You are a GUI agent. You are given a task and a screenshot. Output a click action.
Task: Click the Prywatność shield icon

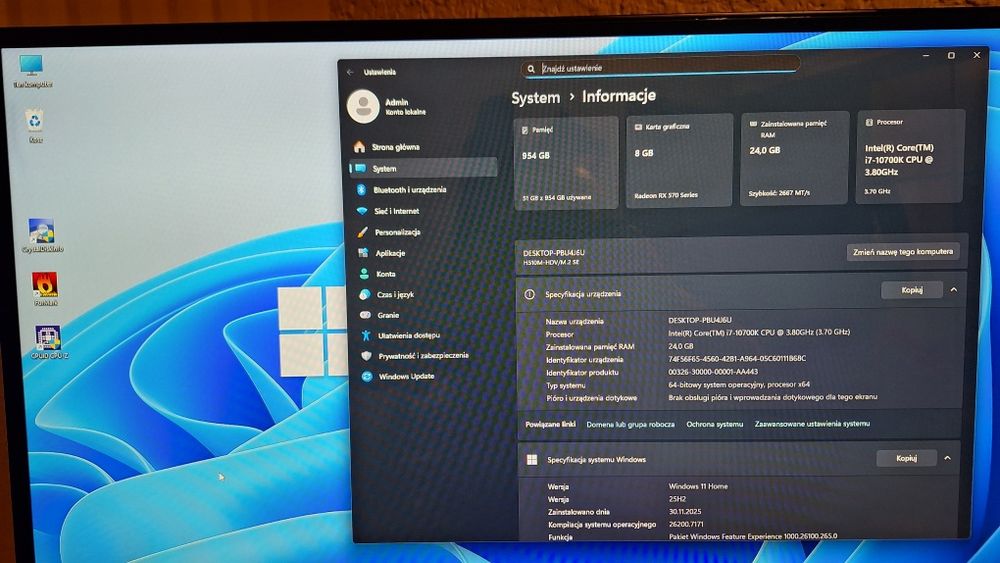click(x=367, y=356)
